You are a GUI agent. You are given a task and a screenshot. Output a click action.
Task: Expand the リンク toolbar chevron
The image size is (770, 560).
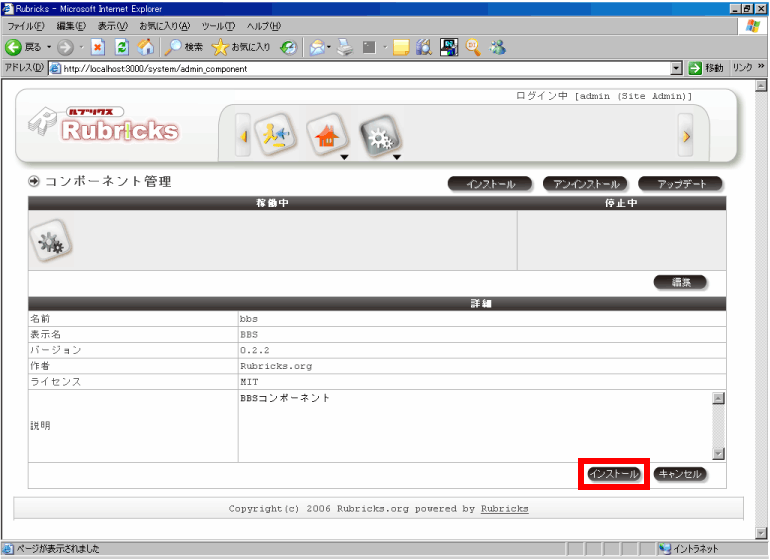pyautogui.click(x=761, y=66)
